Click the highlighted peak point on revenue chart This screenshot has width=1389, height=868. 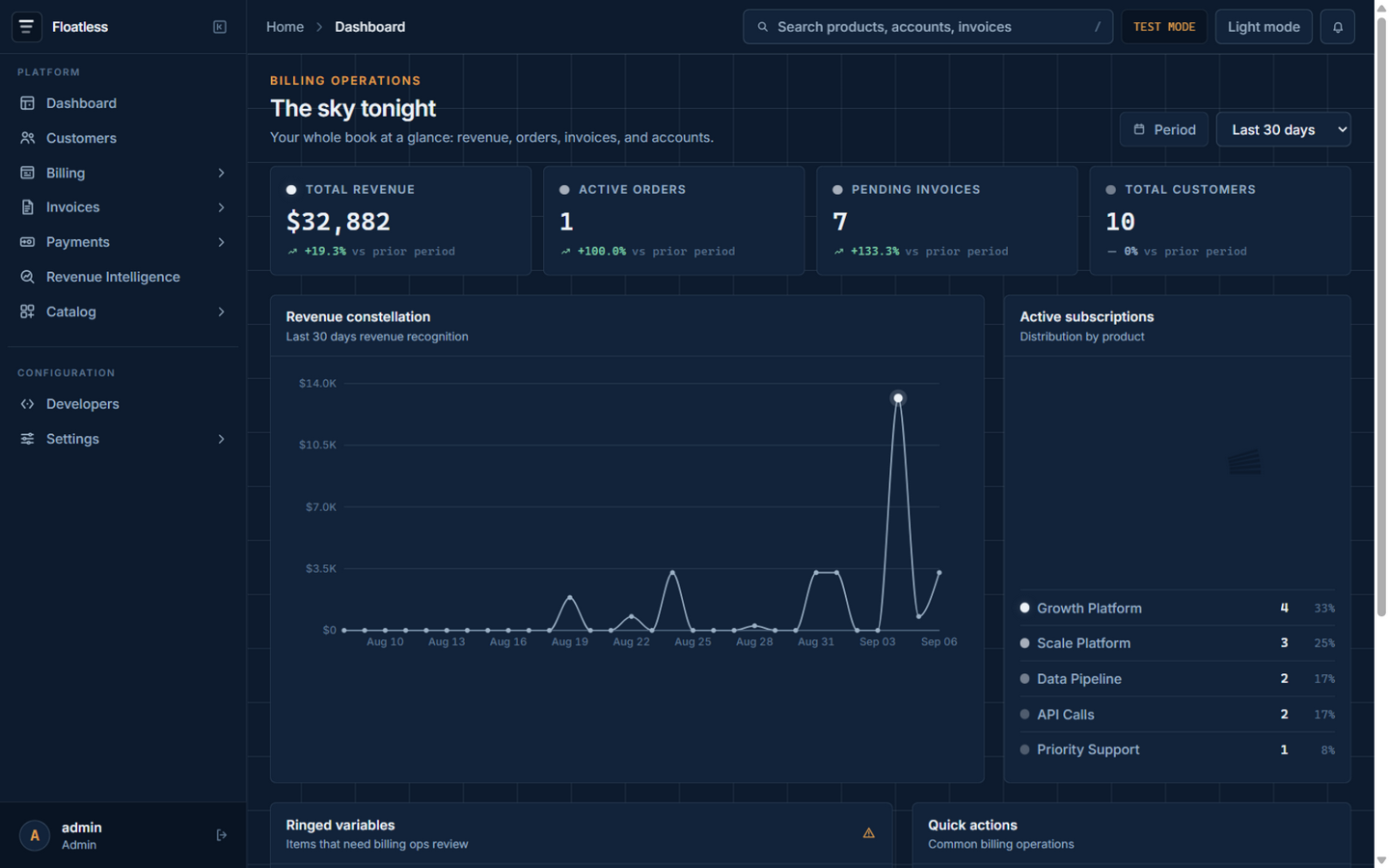(898, 398)
